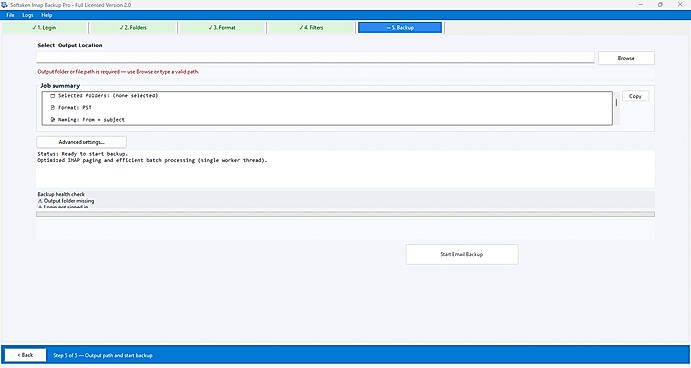Viewport: 691px width, 368px height.
Task: Switch to the 1. Login step tab
Action: (x=45, y=27)
